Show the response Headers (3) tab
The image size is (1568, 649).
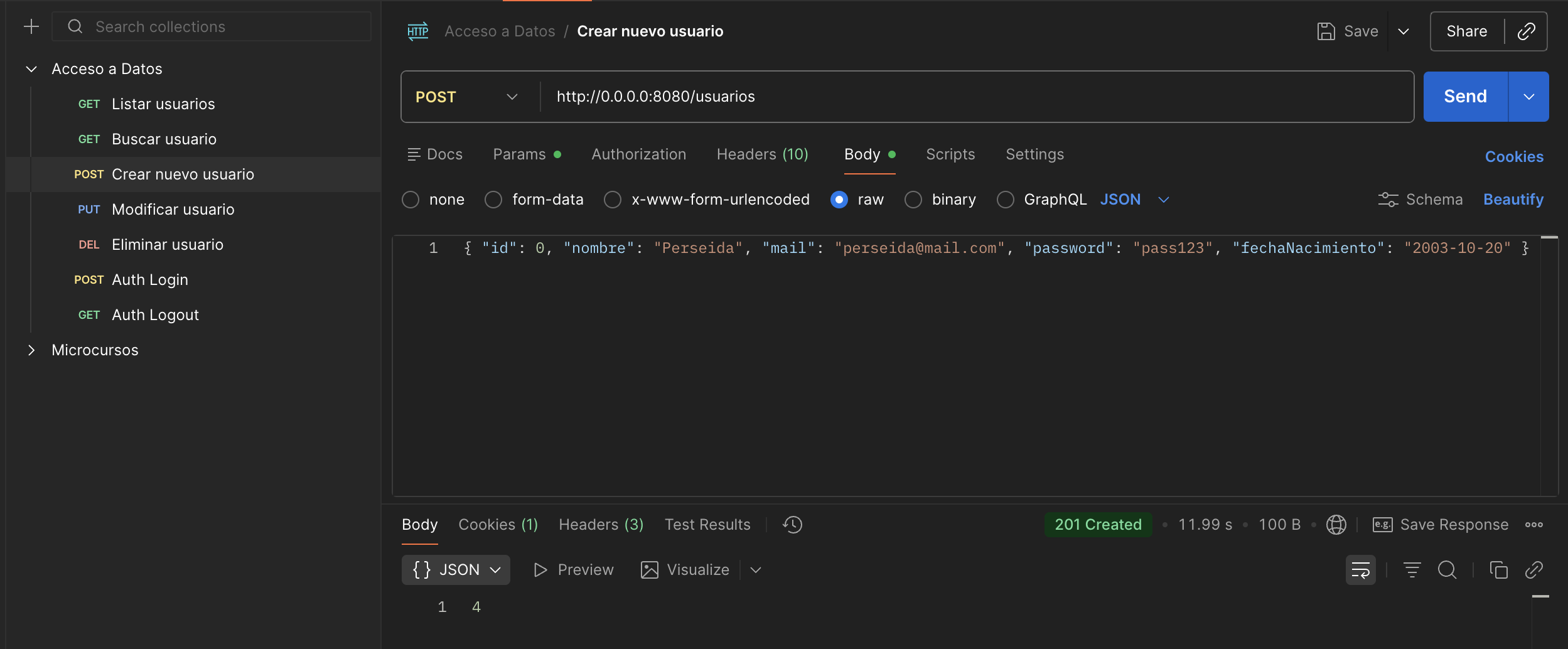601,525
